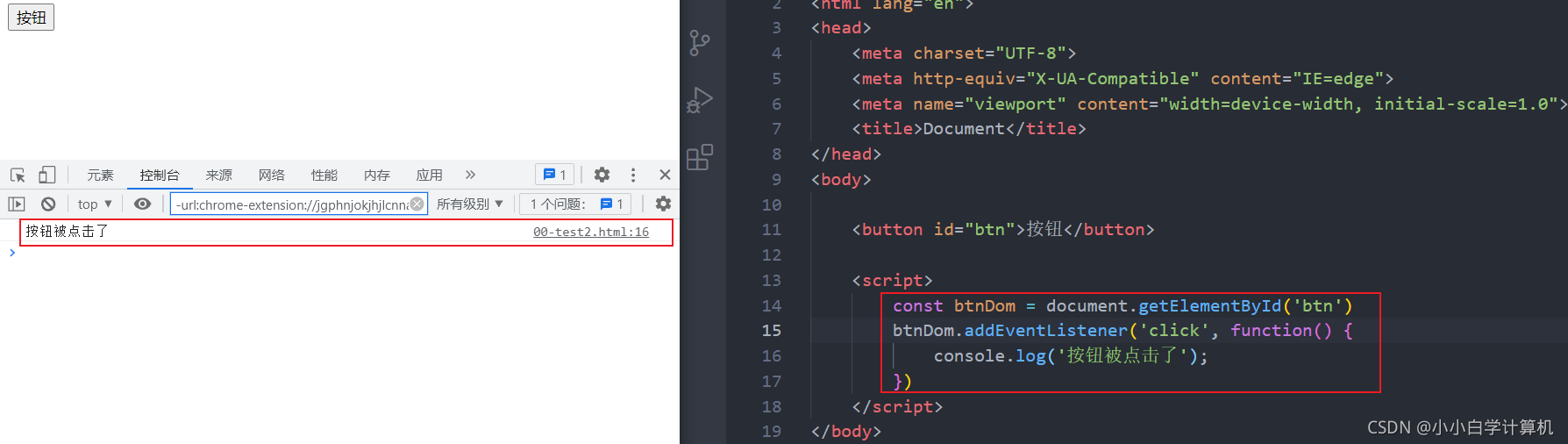Open the 应用 tab
The height and width of the screenshot is (444, 1568).
(430, 175)
